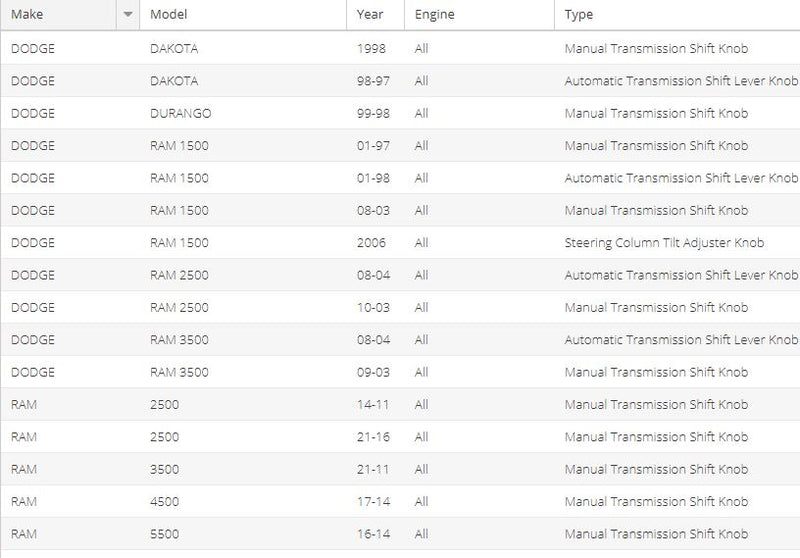
Task: Sort table by Make column header
Action: coord(59,14)
